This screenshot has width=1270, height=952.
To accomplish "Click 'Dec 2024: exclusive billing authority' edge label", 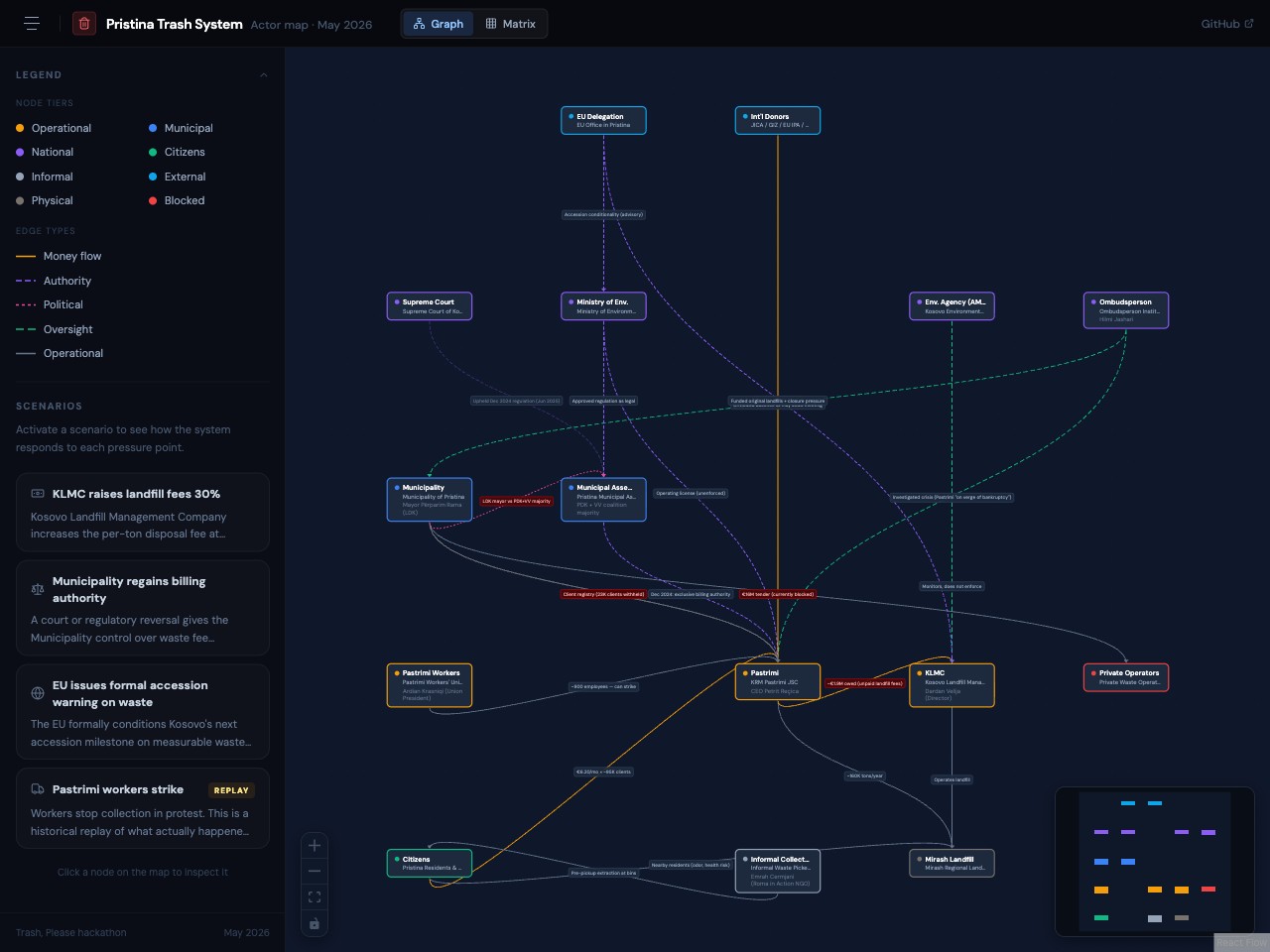I will point(691,595).
